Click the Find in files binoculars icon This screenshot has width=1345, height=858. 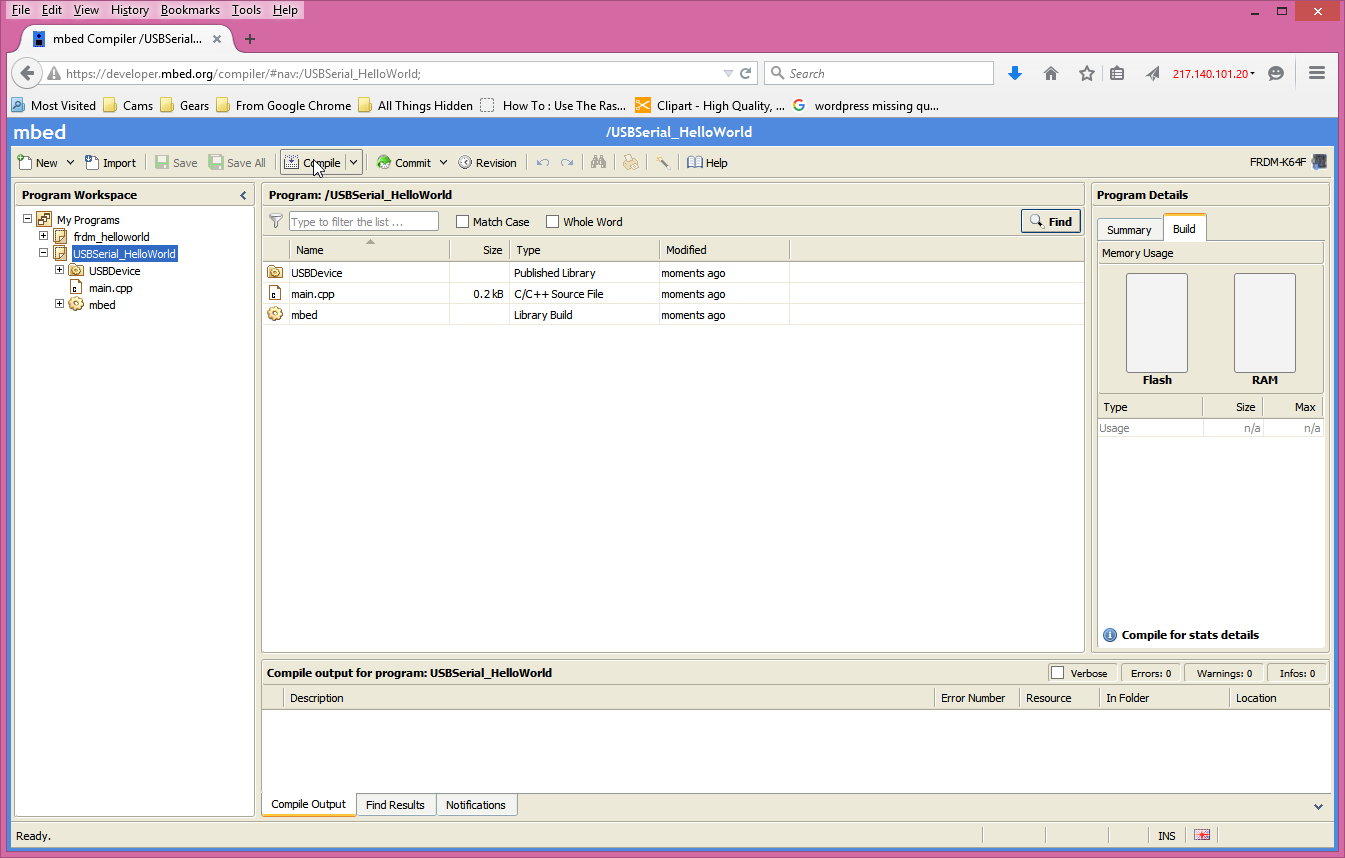point(597,162)
